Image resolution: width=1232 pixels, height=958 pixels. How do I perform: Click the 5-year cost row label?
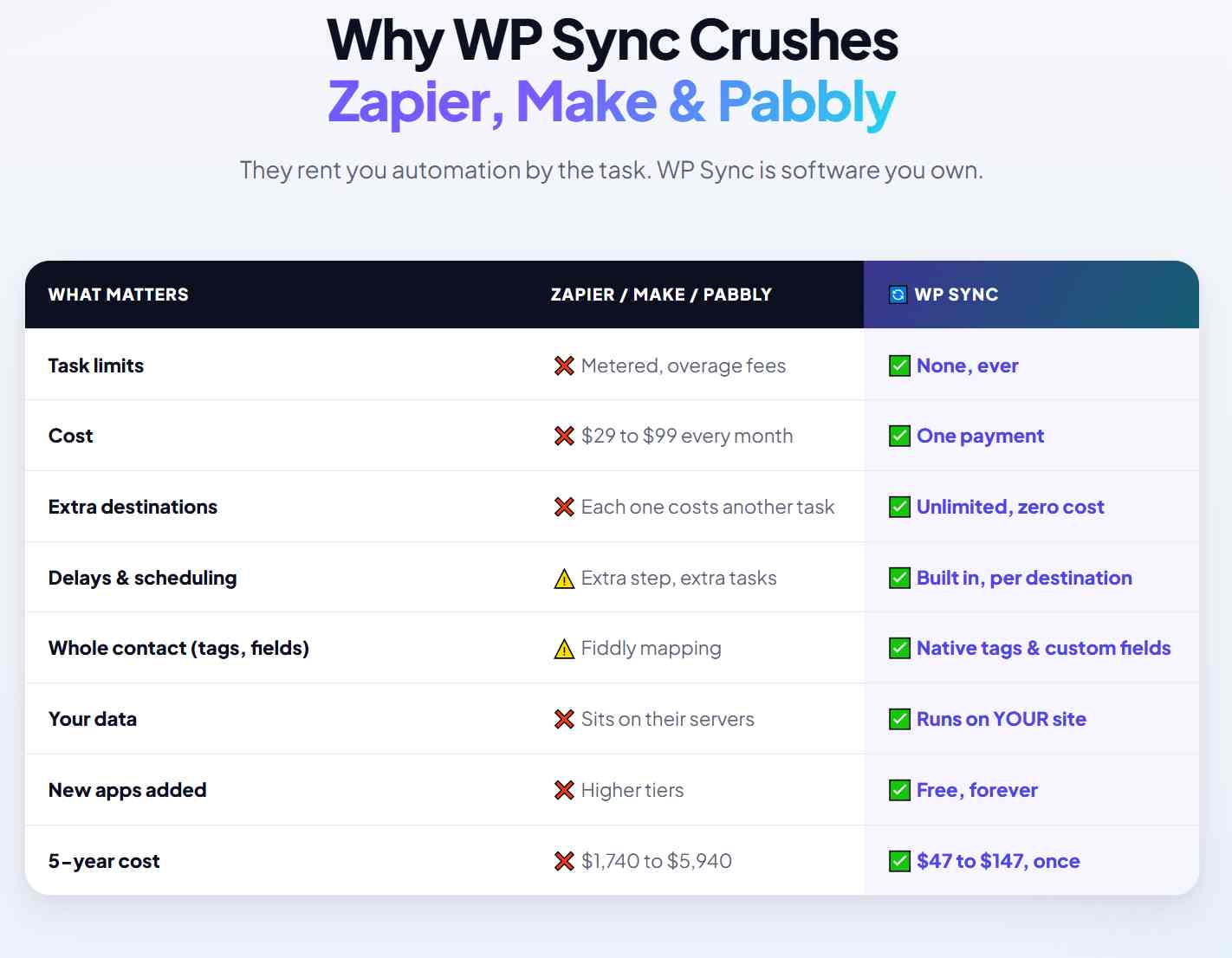[x=104, y=861]
